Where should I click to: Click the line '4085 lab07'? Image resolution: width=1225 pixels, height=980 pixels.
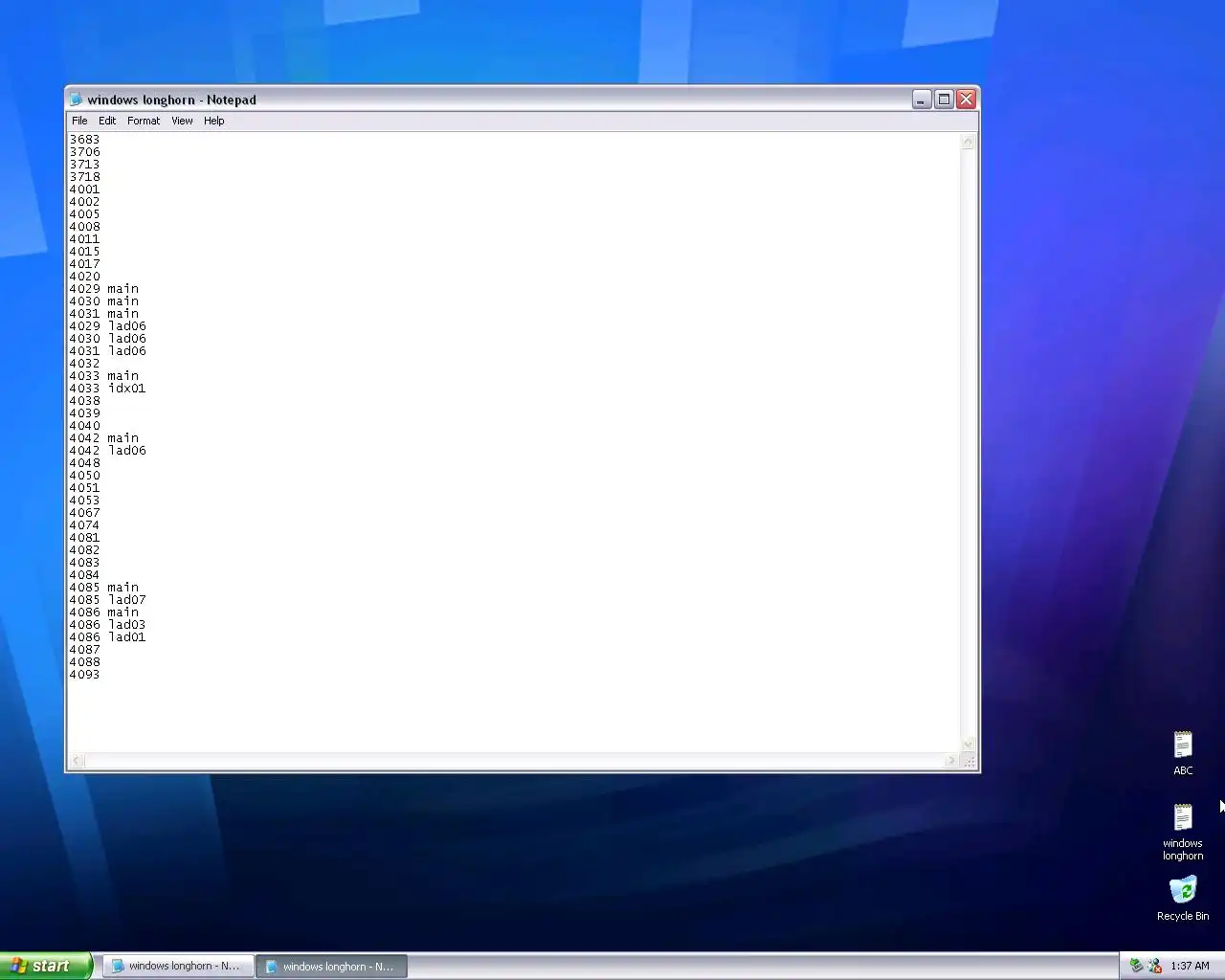click(107, 600)
